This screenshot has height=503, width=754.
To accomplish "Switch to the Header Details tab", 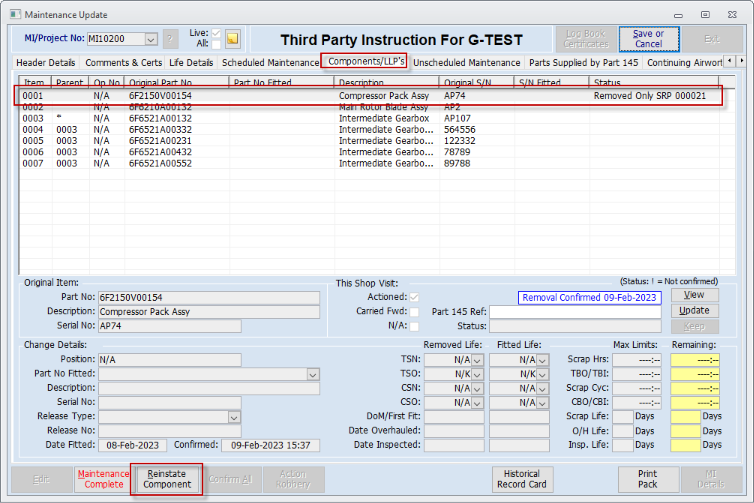I will pos(46,63).
